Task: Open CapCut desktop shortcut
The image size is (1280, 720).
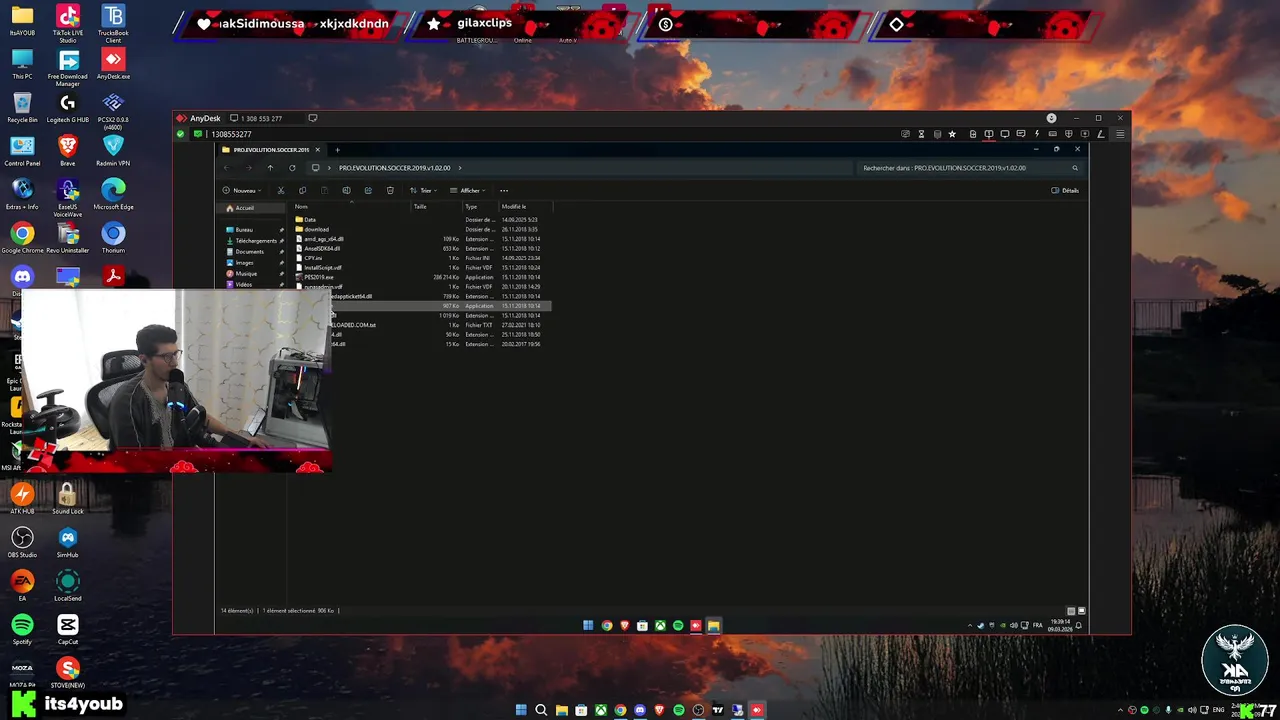Action: [x=68, y=629]
